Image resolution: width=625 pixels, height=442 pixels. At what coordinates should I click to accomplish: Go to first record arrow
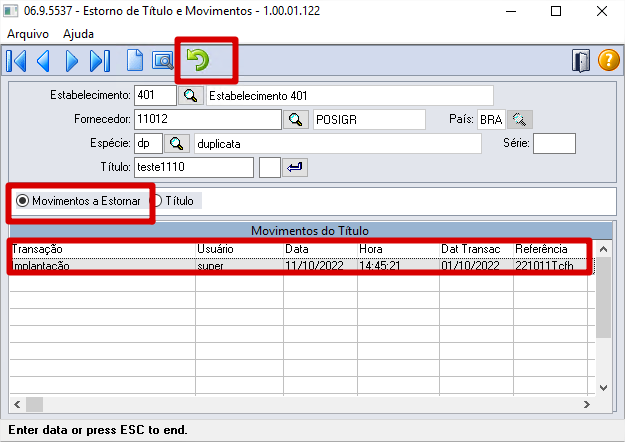click(16, 61)
